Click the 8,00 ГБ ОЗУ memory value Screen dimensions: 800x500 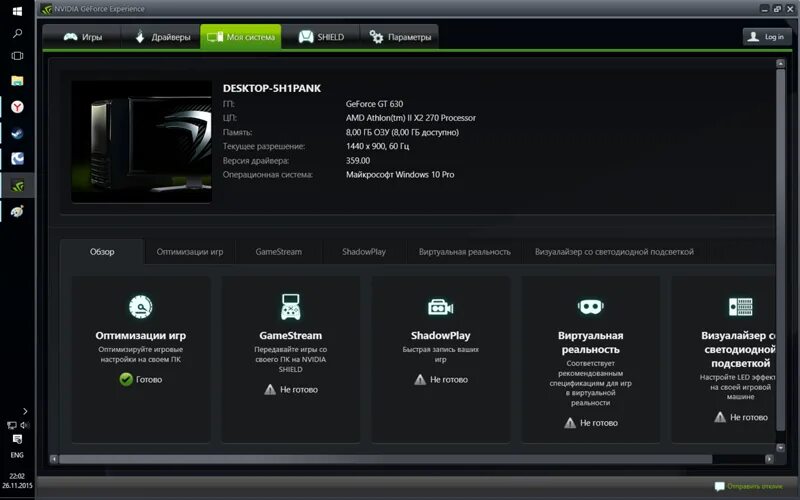click(403, 132)
